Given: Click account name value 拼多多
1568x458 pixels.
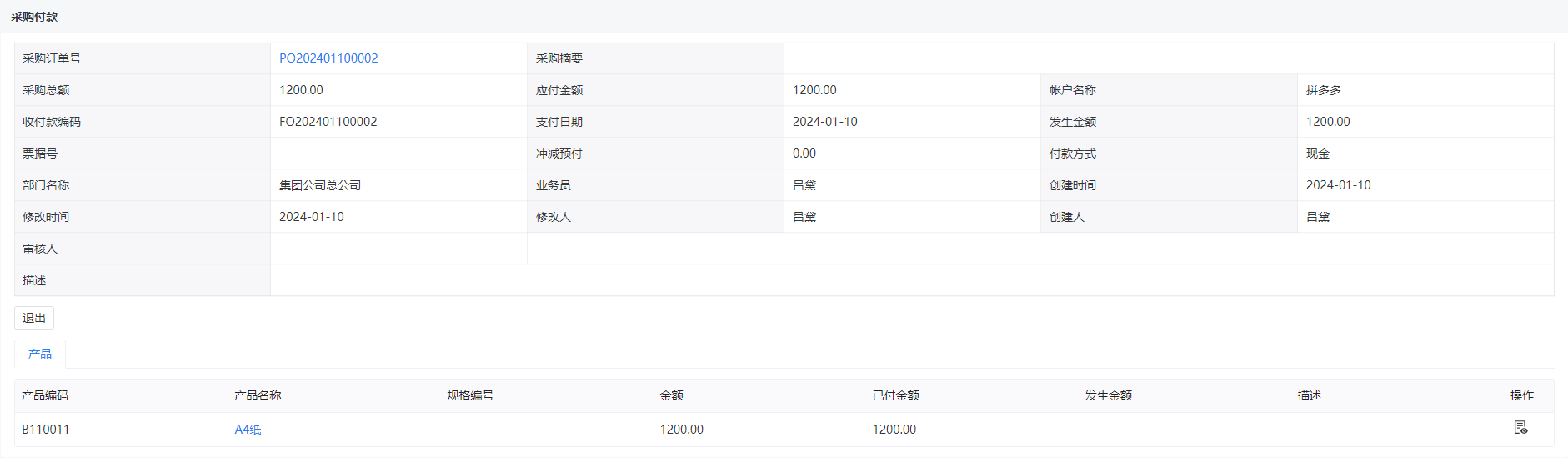Looking at the screenshot, I should pos(1324,90).
